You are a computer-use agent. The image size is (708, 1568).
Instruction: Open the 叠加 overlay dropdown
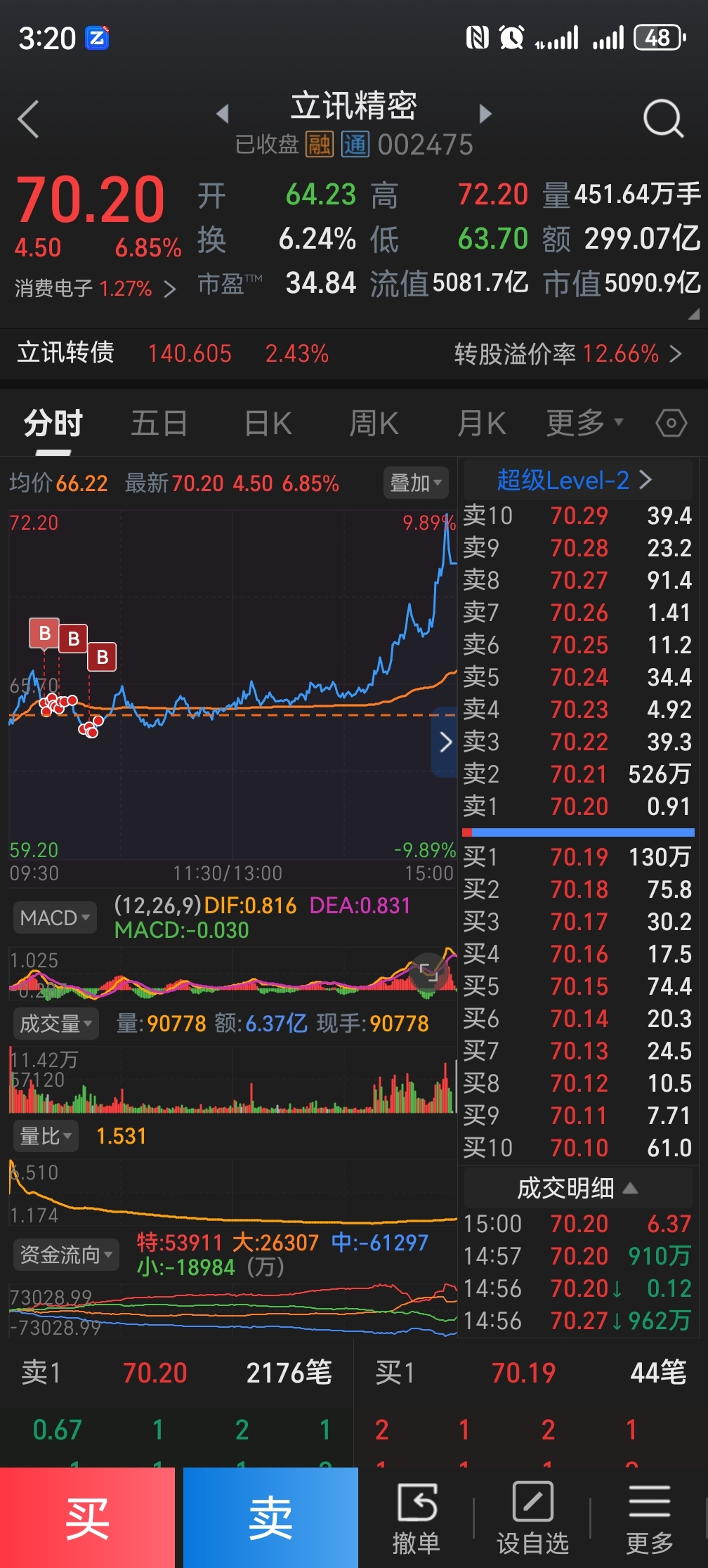pyautogui.click(x=416, y=483)
